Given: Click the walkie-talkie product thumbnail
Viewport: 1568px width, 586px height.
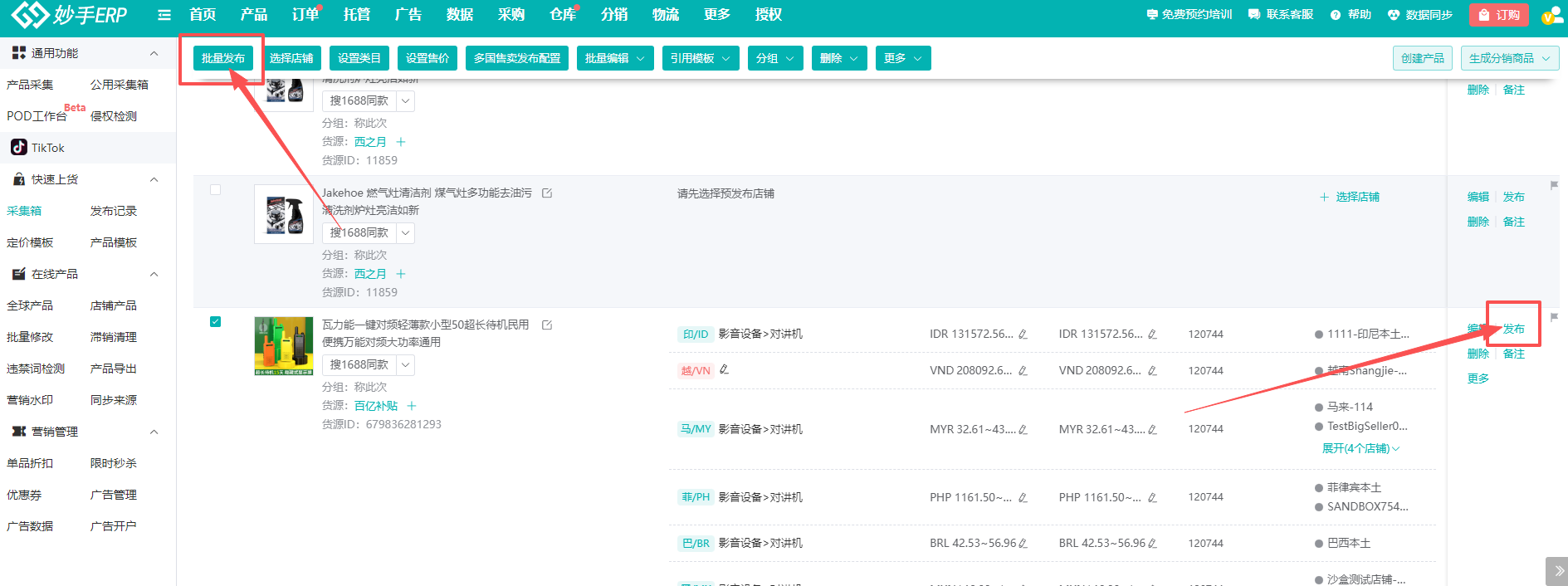Looking at the screenshot, I should point(283,345).
